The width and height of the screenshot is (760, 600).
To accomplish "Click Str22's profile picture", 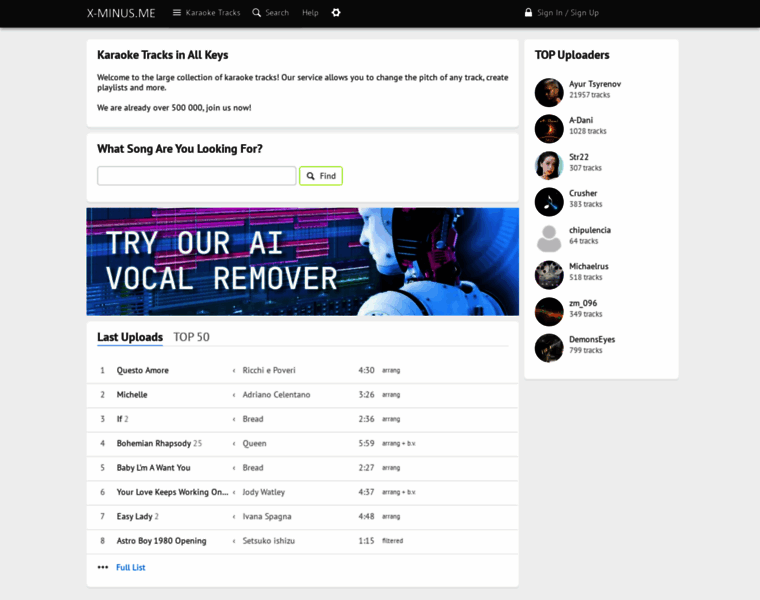I will click(549, 165).
